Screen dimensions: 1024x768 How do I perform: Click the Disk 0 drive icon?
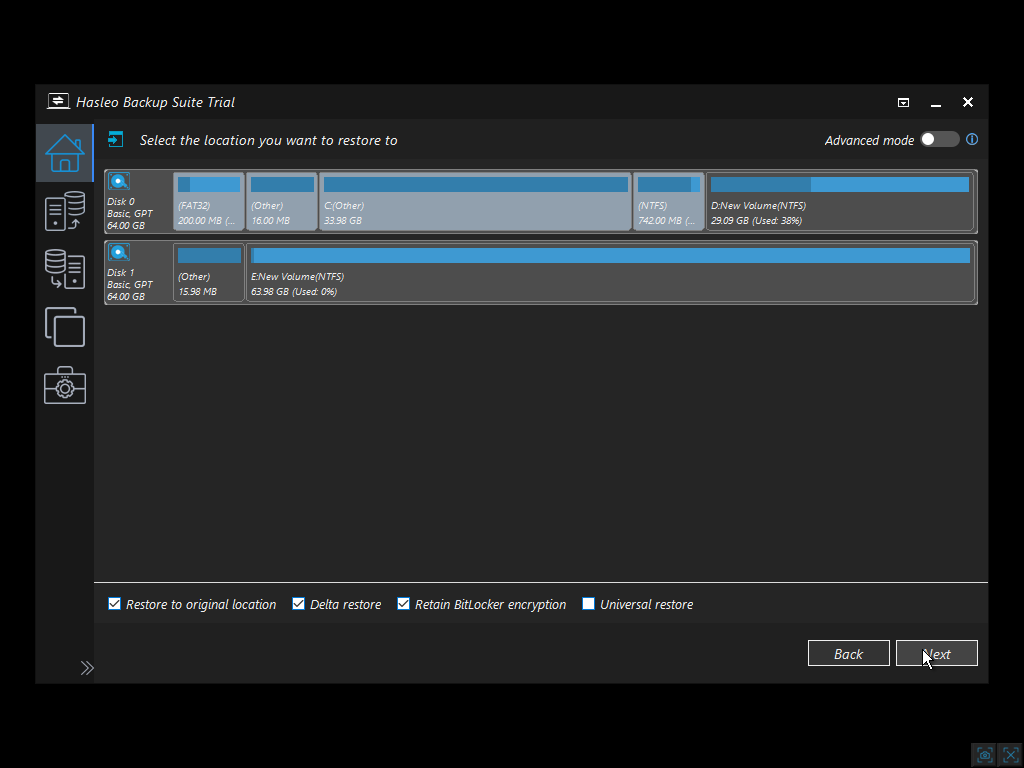point(119,181)
